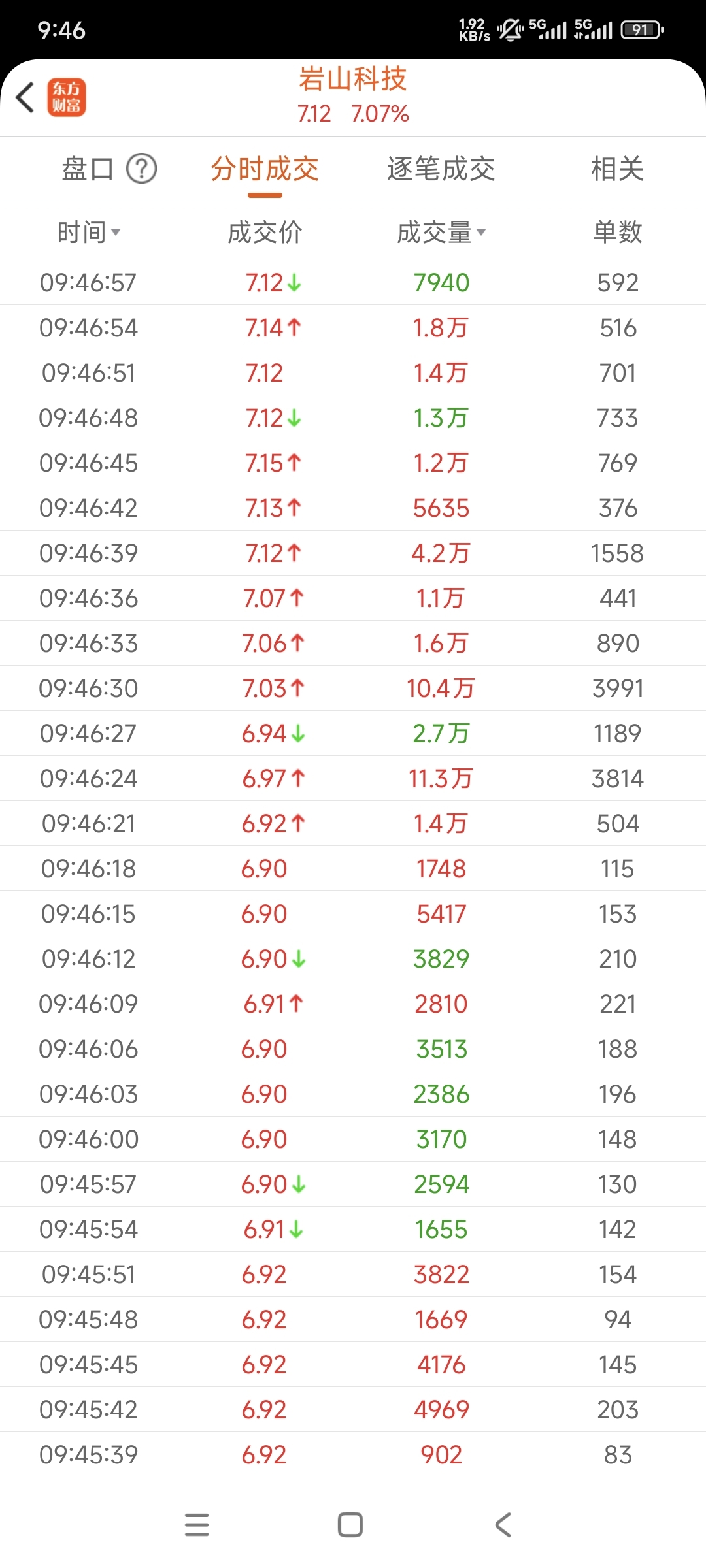Tap the 成交价 column header
The image size is (706, 1568).
click(265, 232)
